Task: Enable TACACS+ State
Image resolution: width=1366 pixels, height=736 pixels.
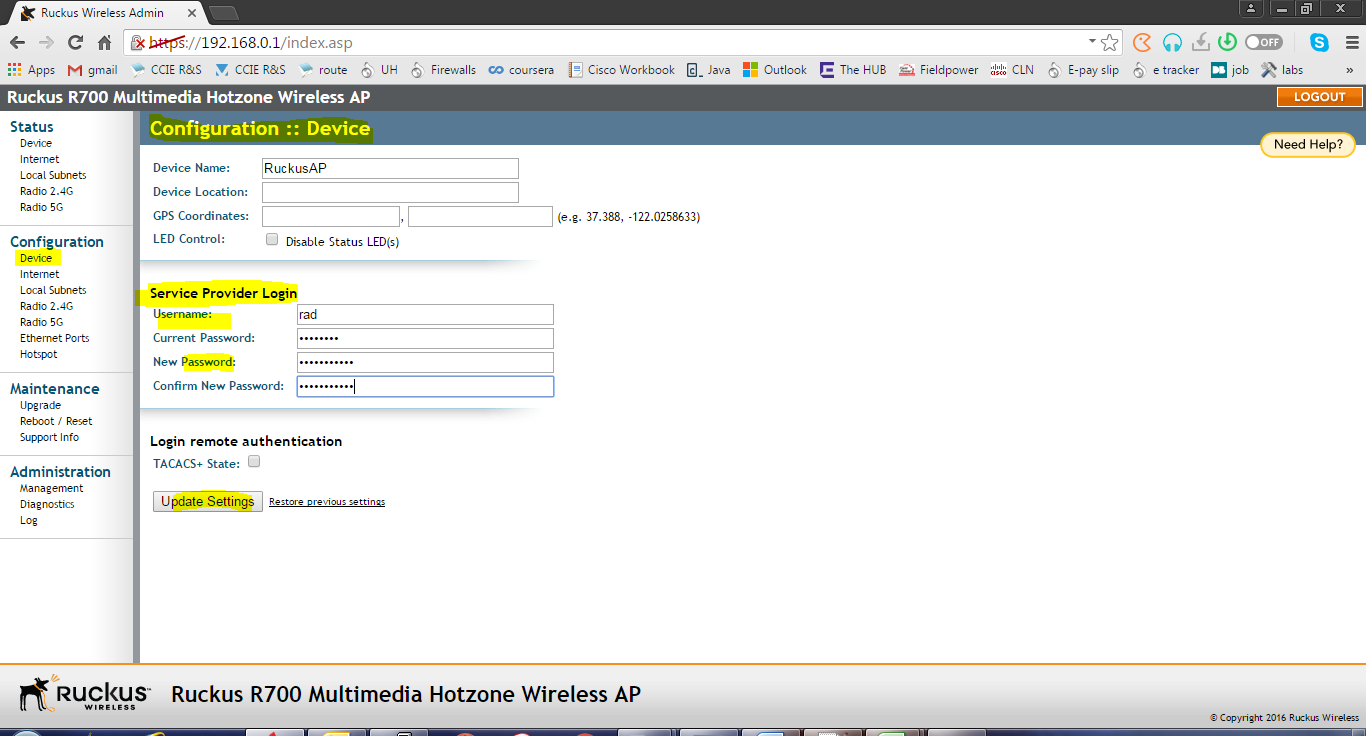Action: pyautogui.click(x=253, y=461)
